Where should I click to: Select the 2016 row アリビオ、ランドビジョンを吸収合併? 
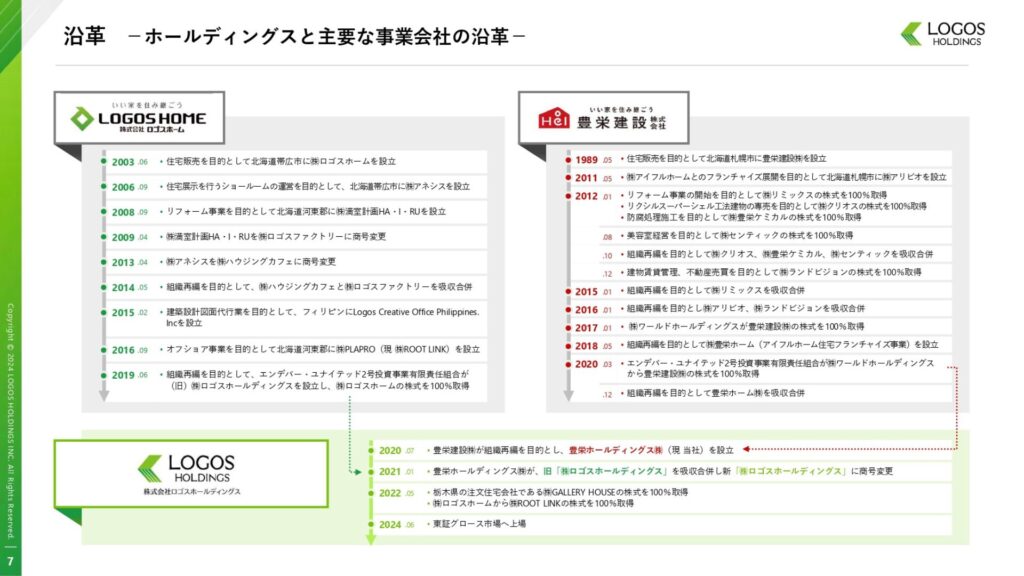point(746,308)
